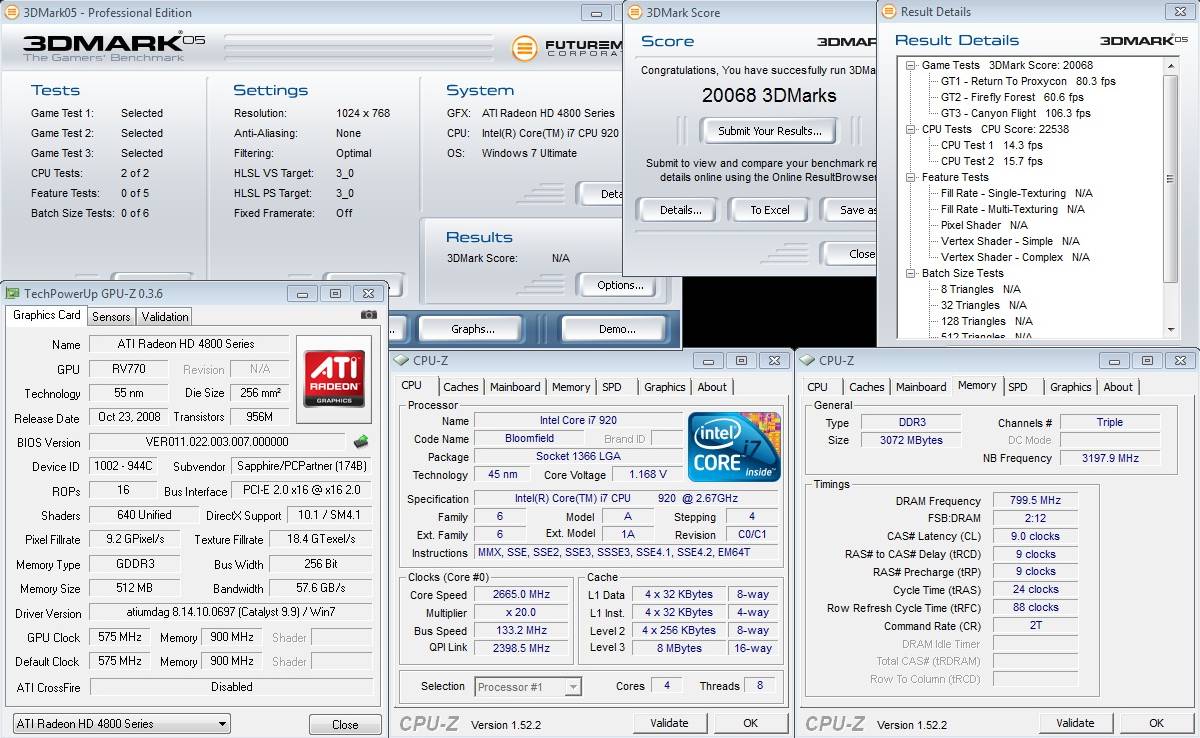
Task: Open the Processor #1 selection dropdown in CPU-Z
Action: point(528,686)
